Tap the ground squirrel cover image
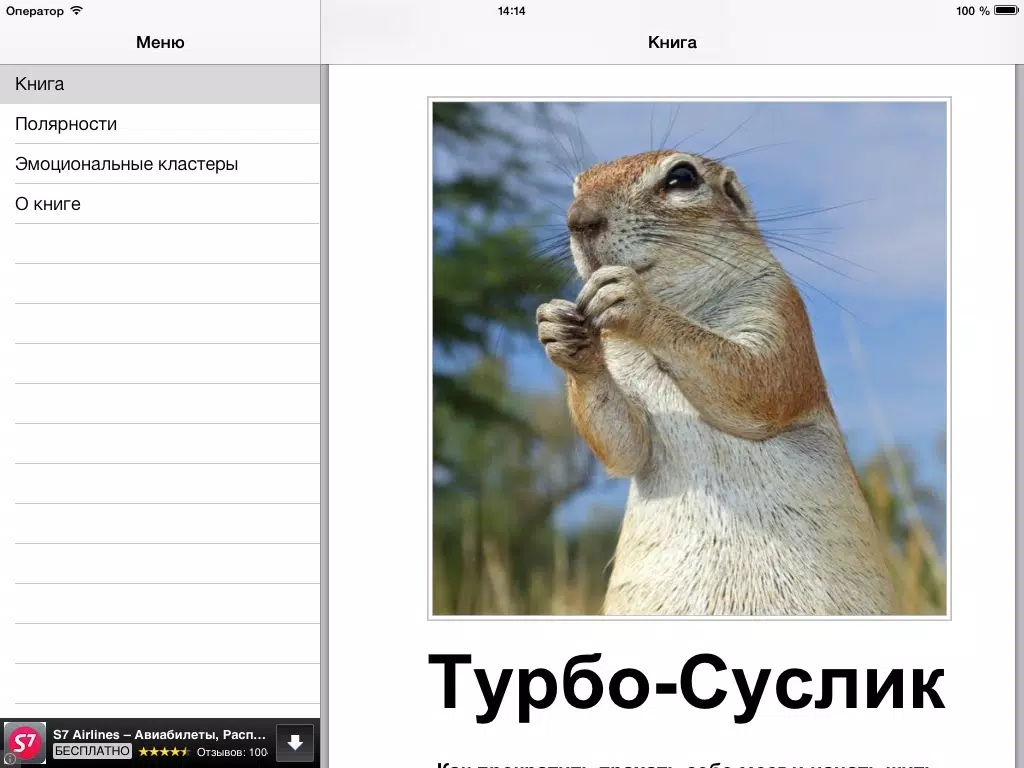The width and height of the screenshot is (1024, 768). point(689,358)
